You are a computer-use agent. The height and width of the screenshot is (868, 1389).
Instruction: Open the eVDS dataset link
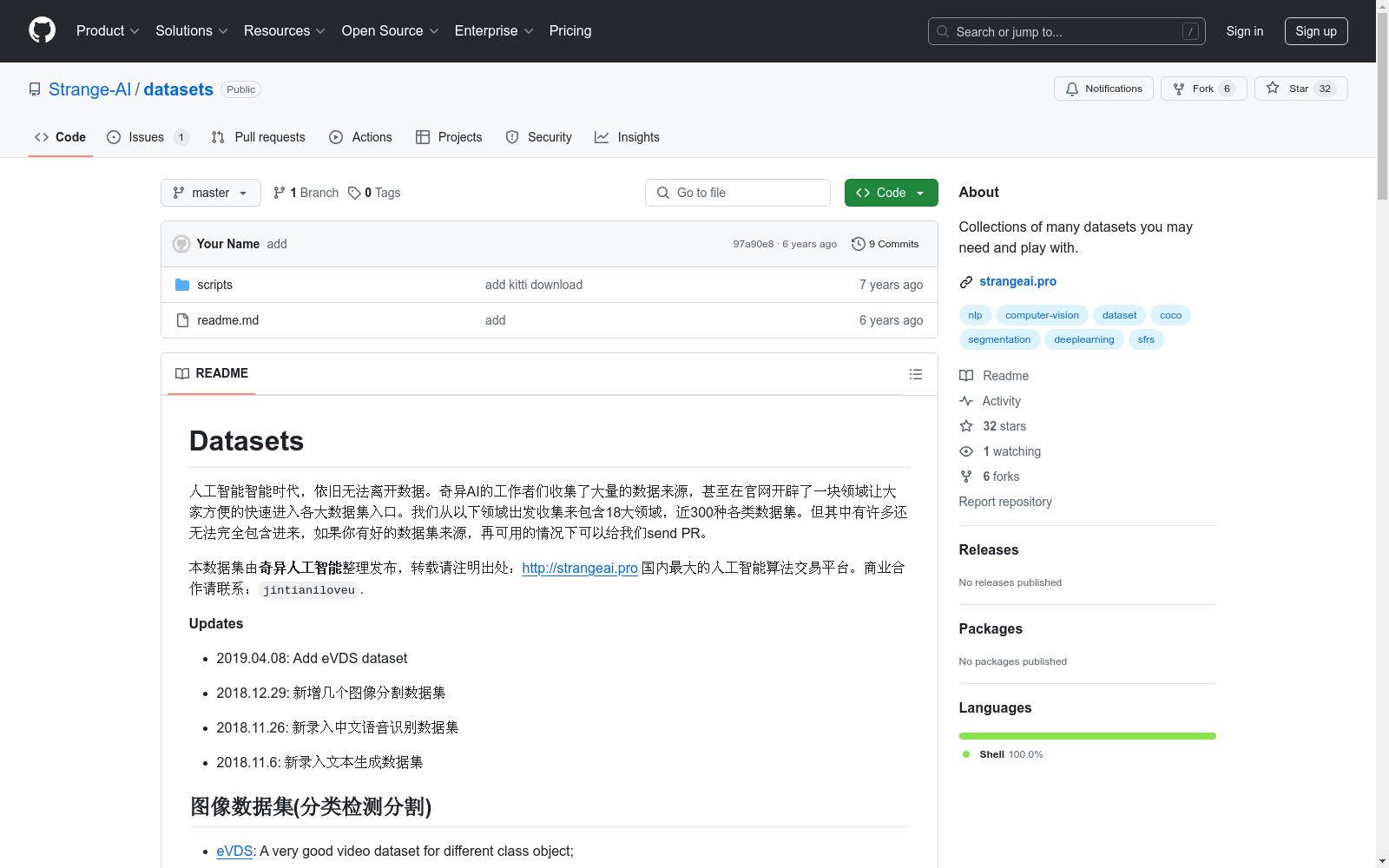tap(234, 851)
